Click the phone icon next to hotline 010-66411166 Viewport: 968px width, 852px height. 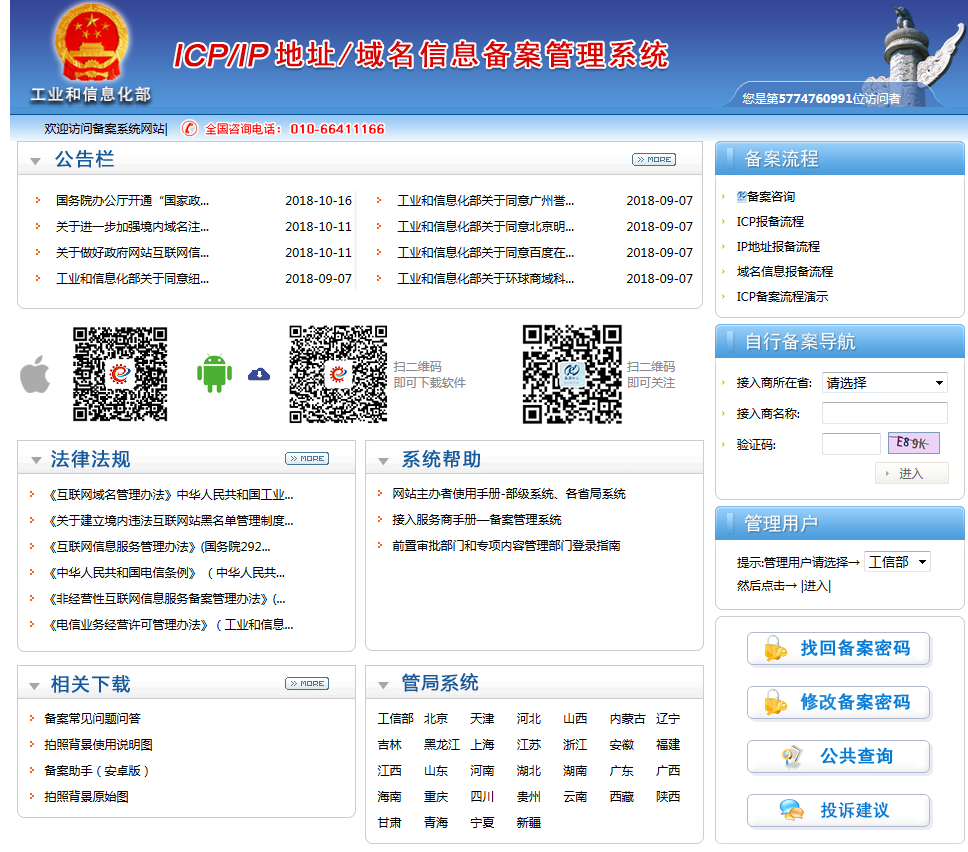[187, 128]
